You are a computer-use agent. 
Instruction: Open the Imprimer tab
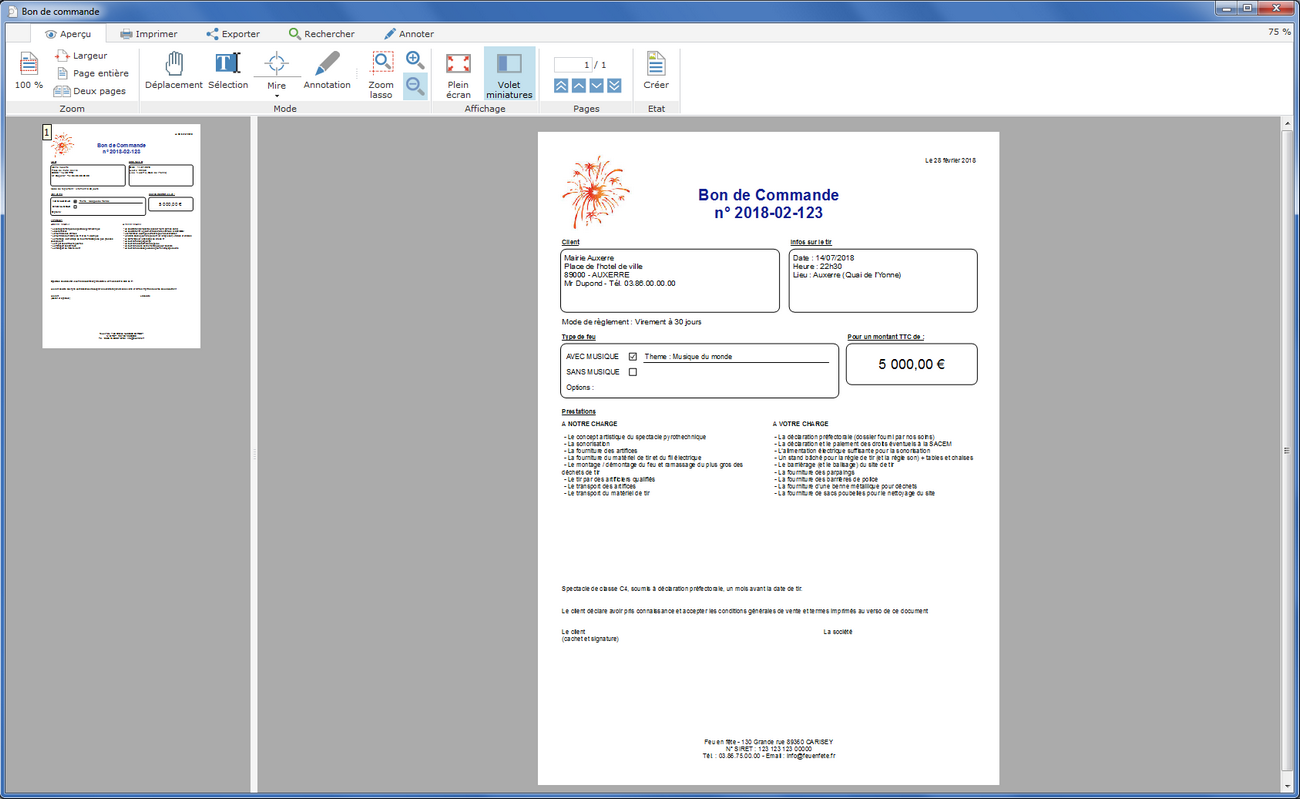148,34
